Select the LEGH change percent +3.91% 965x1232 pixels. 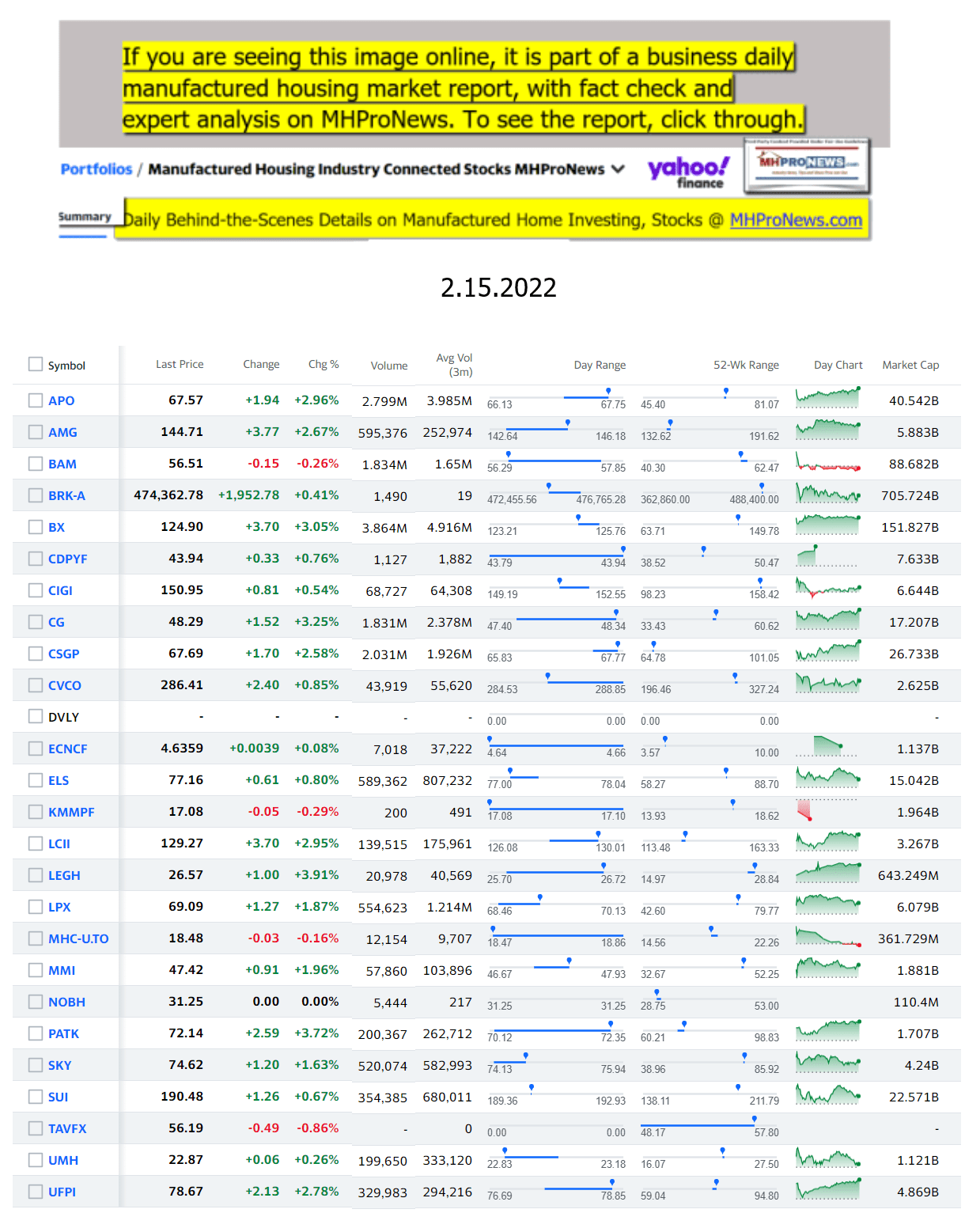[x=316, y=875]
